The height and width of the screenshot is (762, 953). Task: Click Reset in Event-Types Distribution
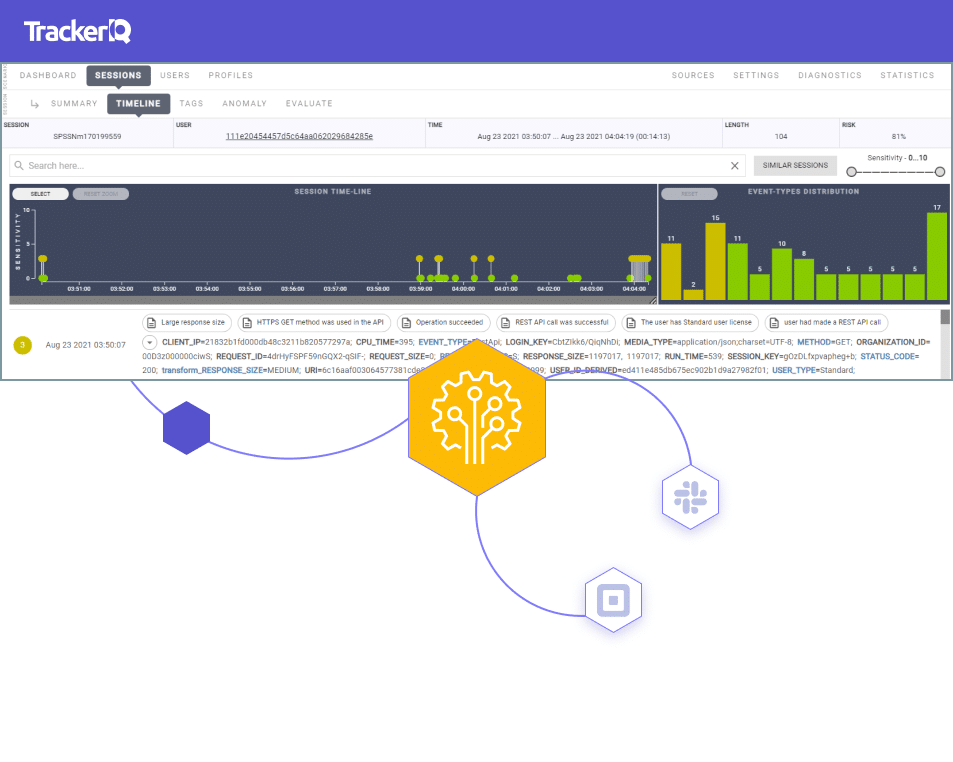pos(689,194)
